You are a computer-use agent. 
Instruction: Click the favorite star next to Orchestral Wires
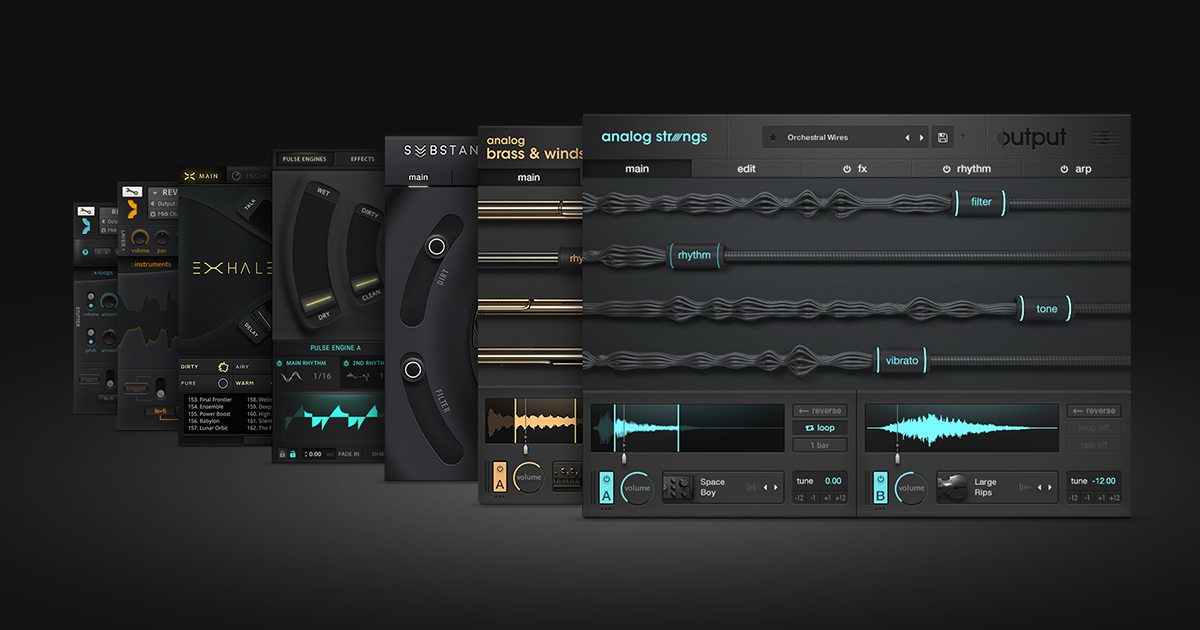[773, 137]
